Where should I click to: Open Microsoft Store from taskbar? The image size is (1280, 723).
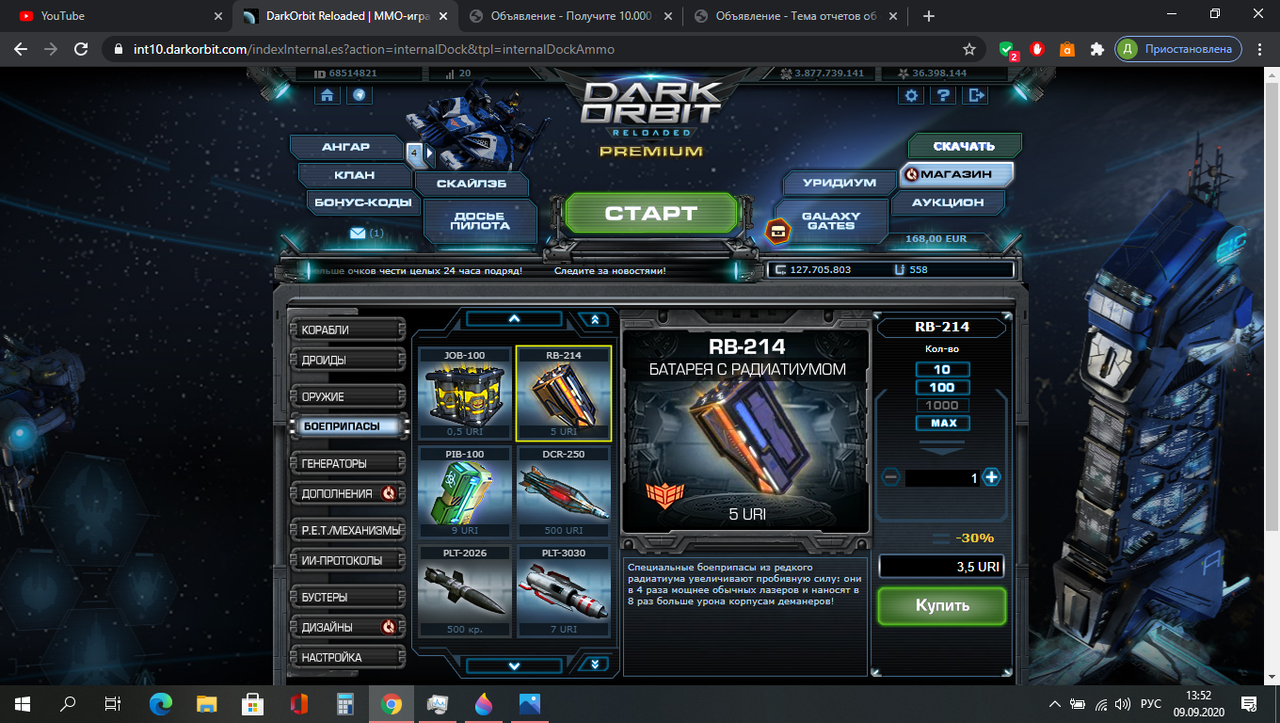[253, 704]
